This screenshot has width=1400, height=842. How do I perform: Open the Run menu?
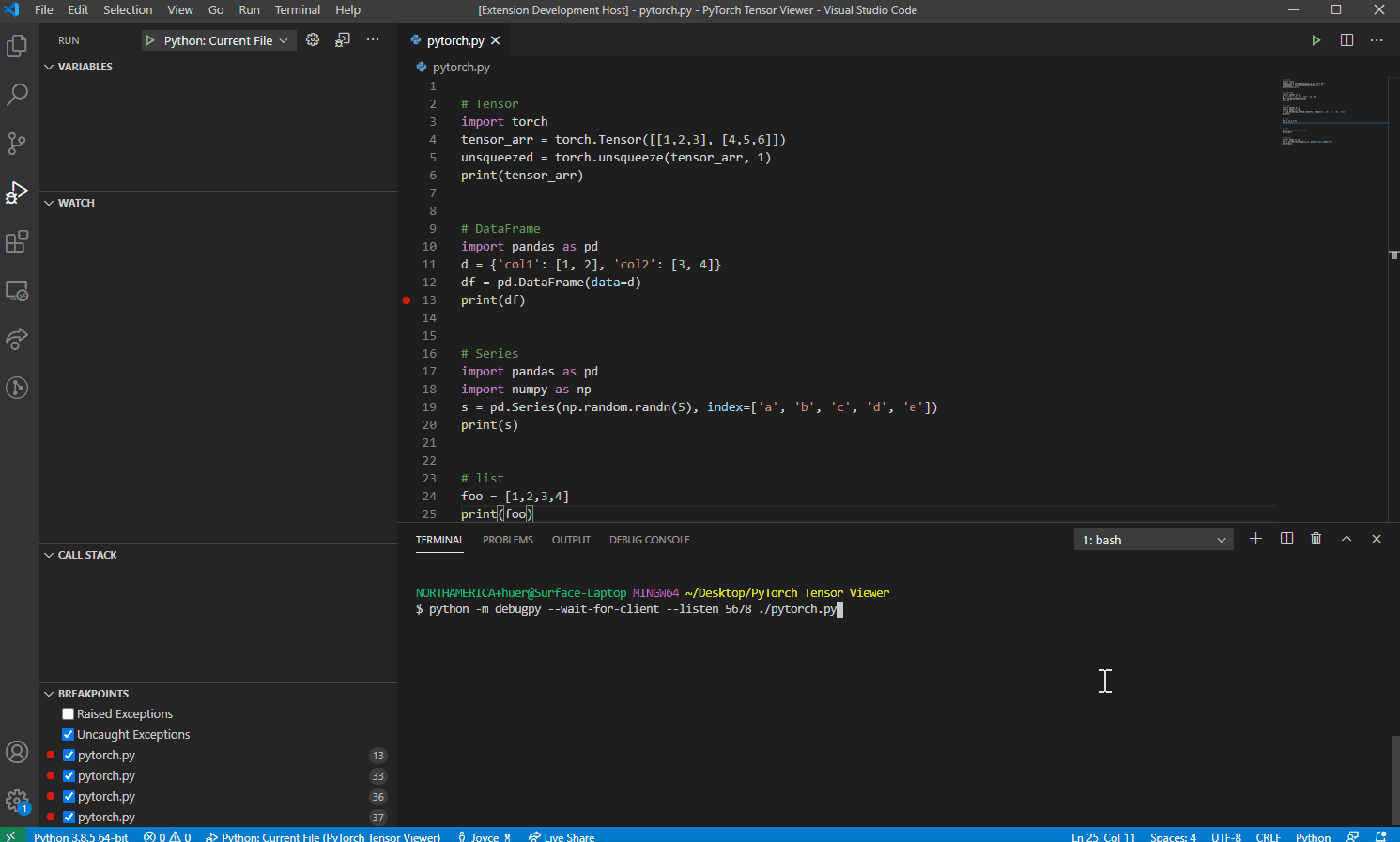(249, 9)
